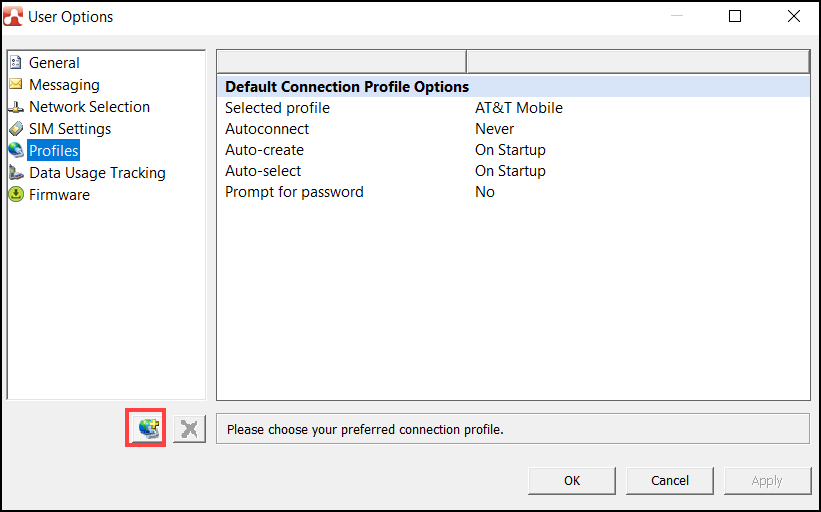This screenshot has height=512, width=821.
Task: Click the delete profile X icon
Action: click(189, 430)
